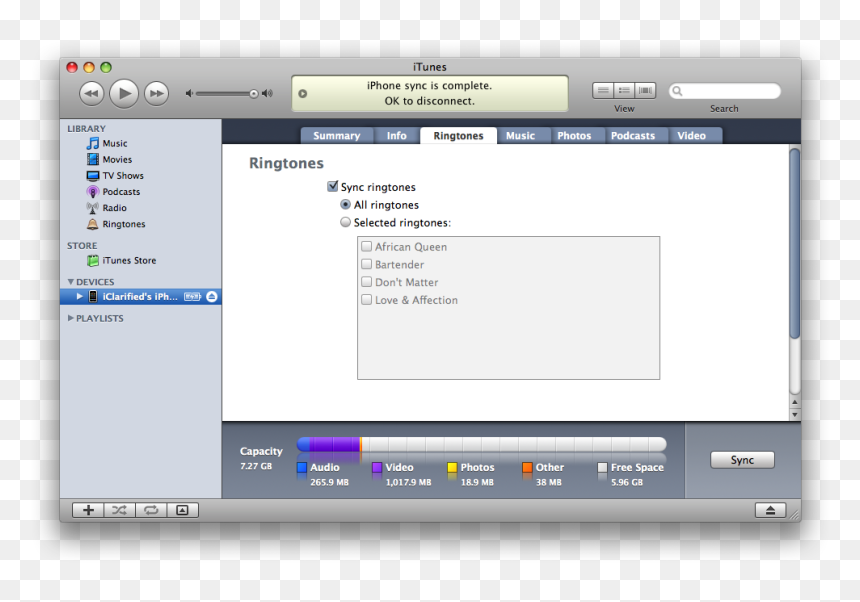
Task: Switch to the Info tab
Action: click(397, 135)
